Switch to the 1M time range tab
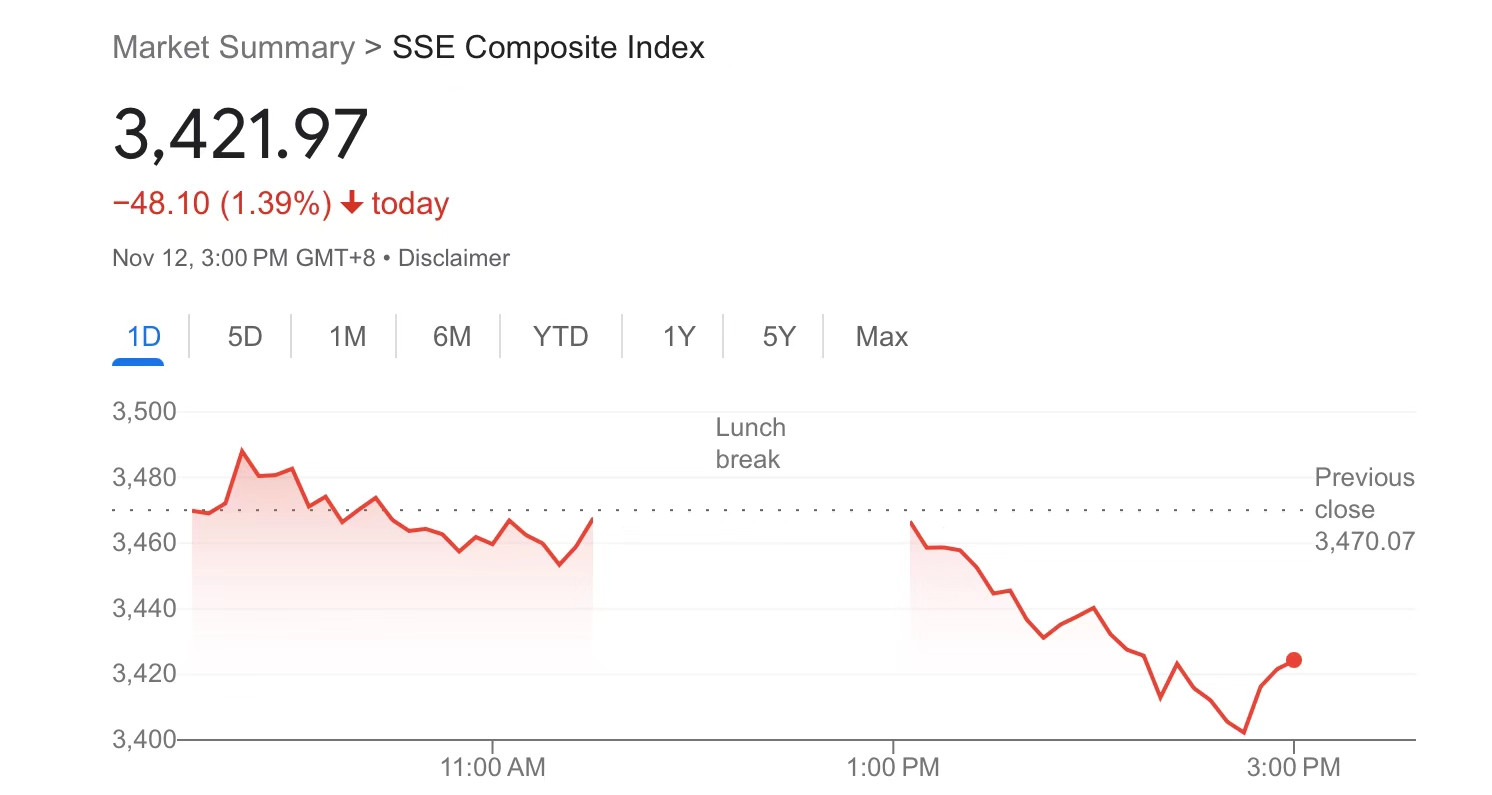The height and width of the screenshot is (795, 1492). 348,337
